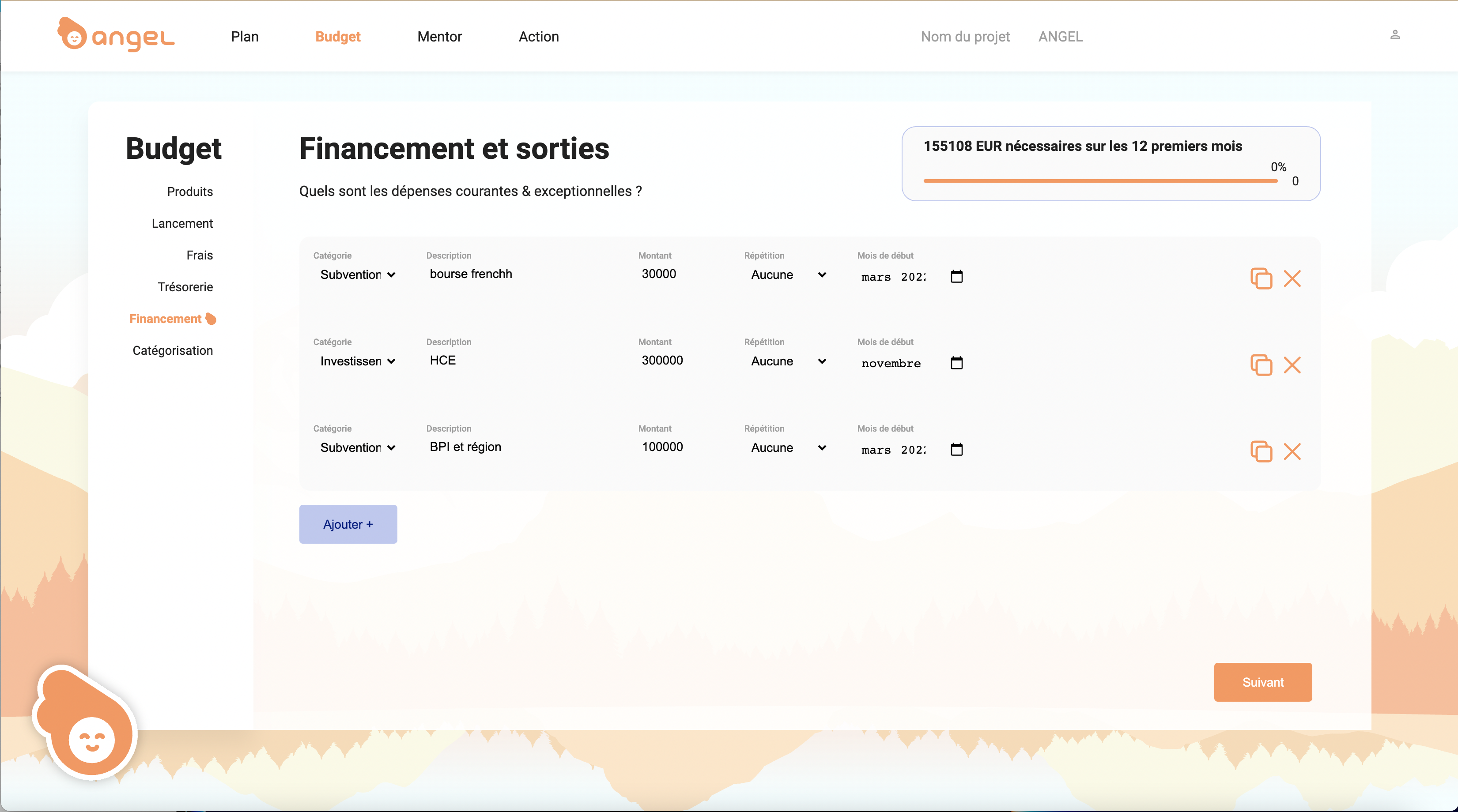Open Catégorie dropdown for BPI et région
This screenshot has height=812, width=1458.
pyautogui.click(x=357, y=447)
